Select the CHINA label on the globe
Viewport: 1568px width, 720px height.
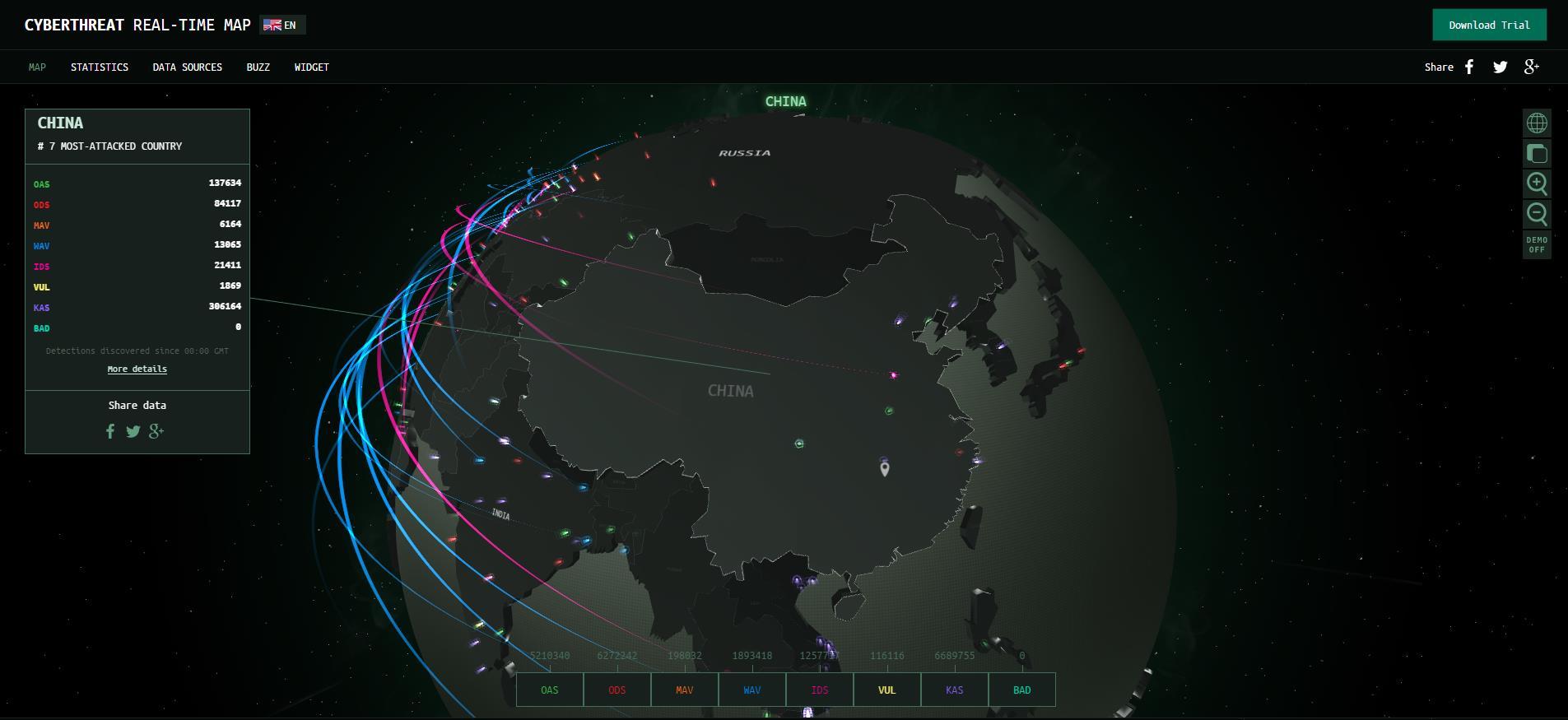coord(731,391)
